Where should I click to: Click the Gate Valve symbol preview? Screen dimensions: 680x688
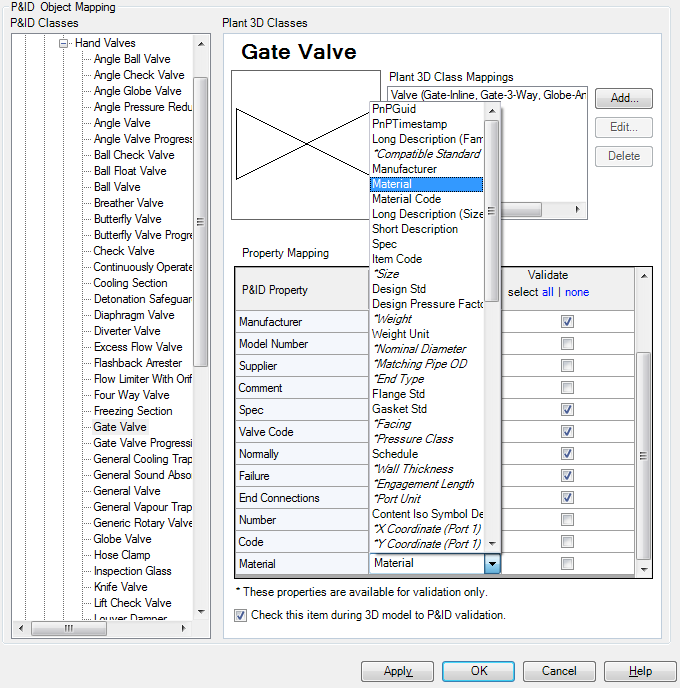click(x=300, y=145)
